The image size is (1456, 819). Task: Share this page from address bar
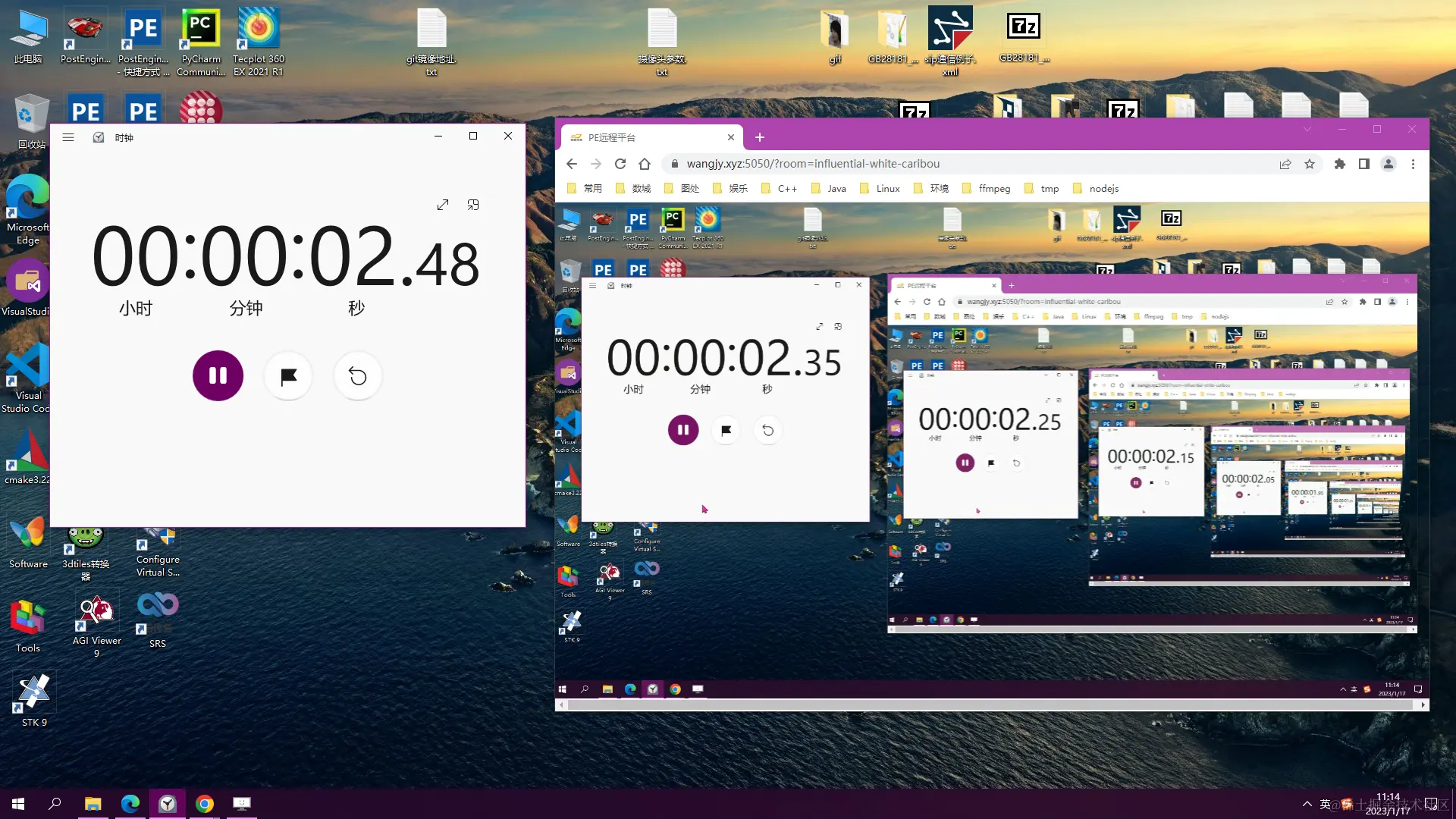pyautogui.click(x=1285, y=164)
